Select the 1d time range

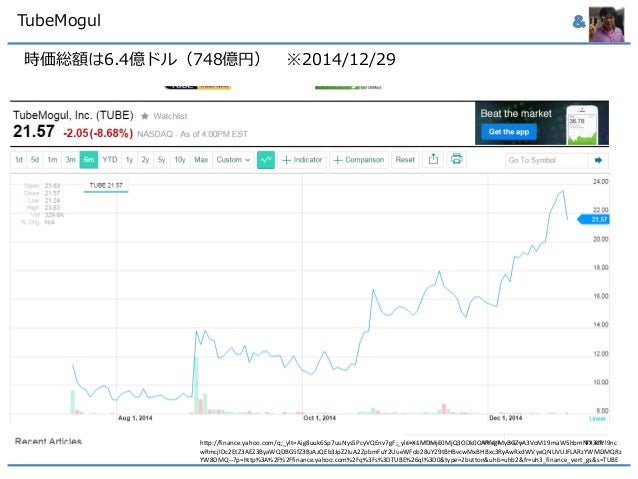click(x=19, y=160)
